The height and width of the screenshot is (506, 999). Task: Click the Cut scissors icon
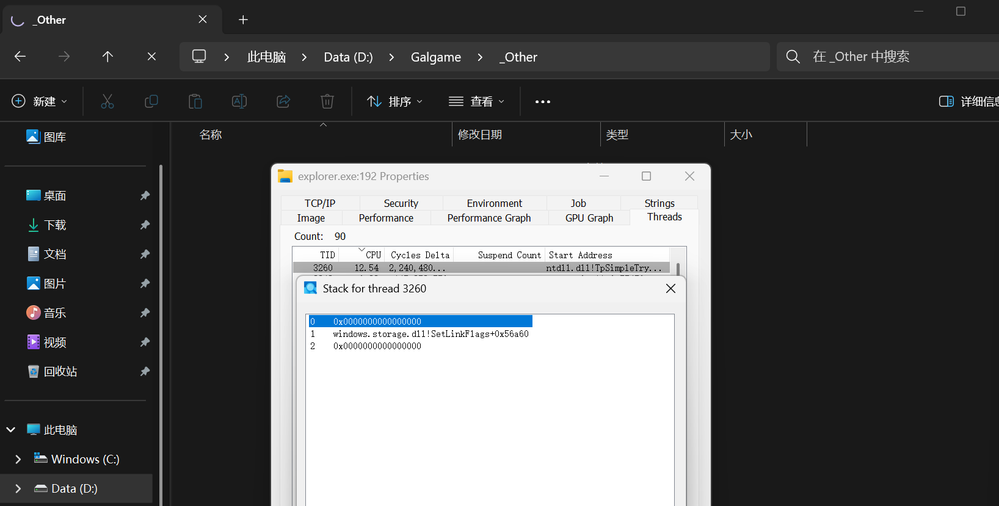tap(107, 101)
